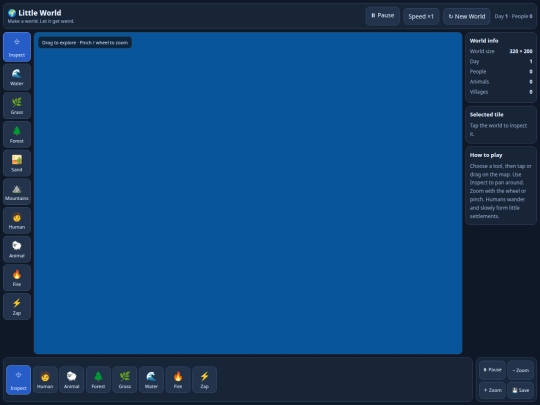Pick Inspect in the bottom toolbar
The image size is (540, 405).
19,380
